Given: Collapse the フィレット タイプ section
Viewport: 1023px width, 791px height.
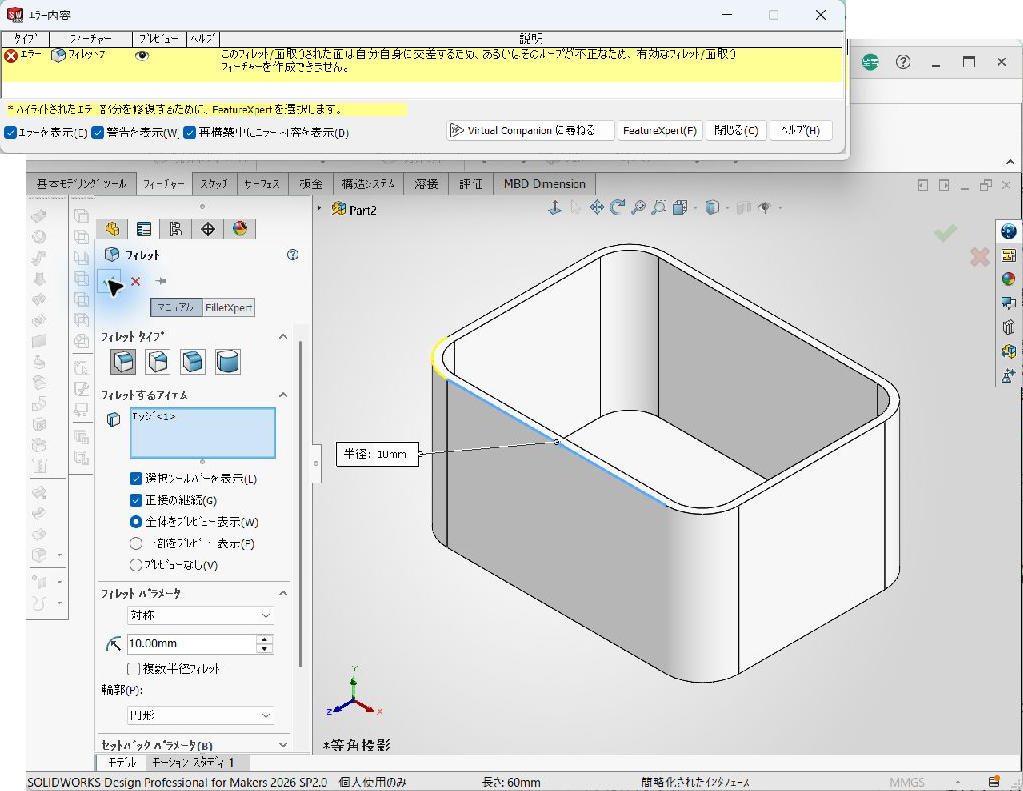Looking at the screenshot, I should 282,337.
